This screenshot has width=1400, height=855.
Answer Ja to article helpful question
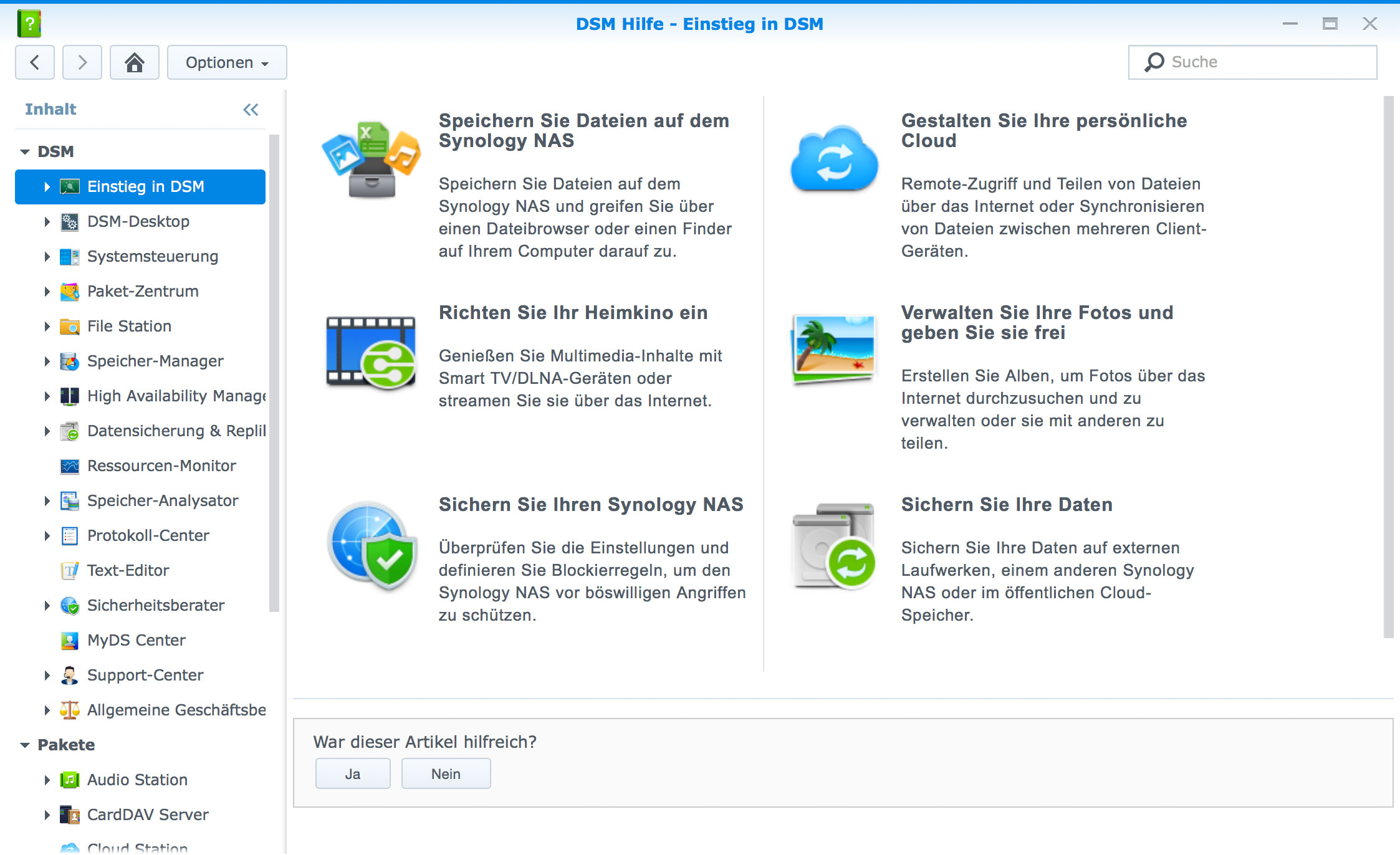353,773
